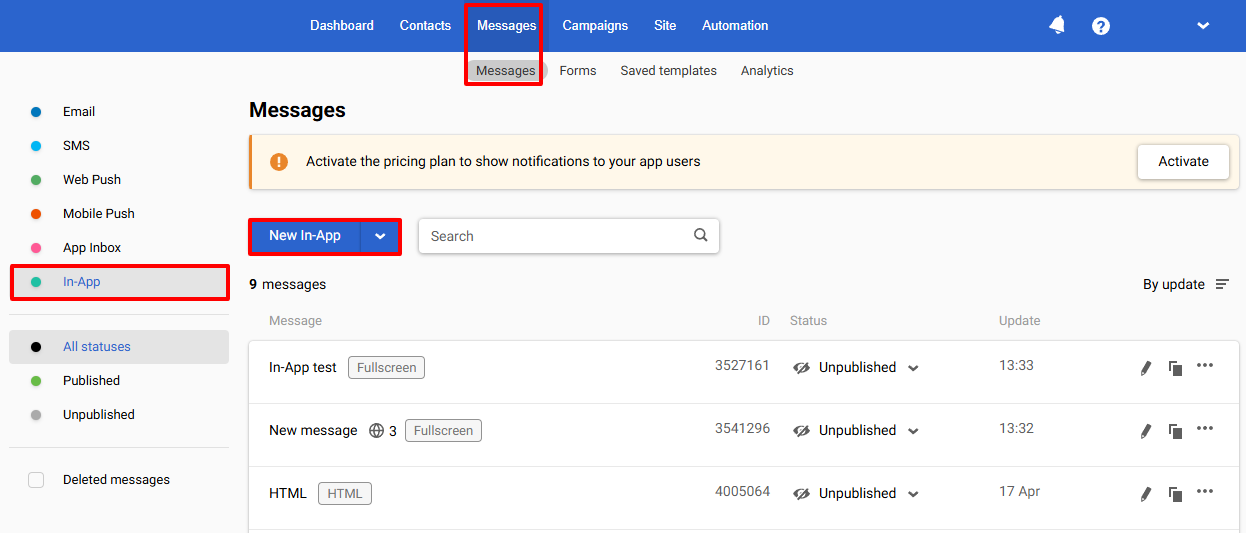The image size is (1246, 533).
Task: Open more options for HTML message
Action: pos(1205,491)
